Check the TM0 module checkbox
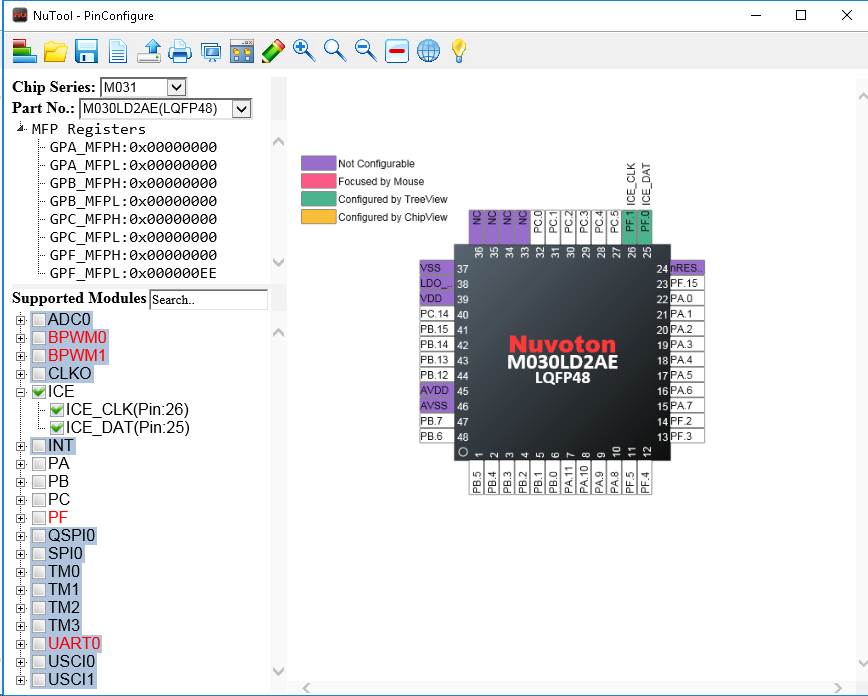The image size is (868, 696). (x=39, y=572)
